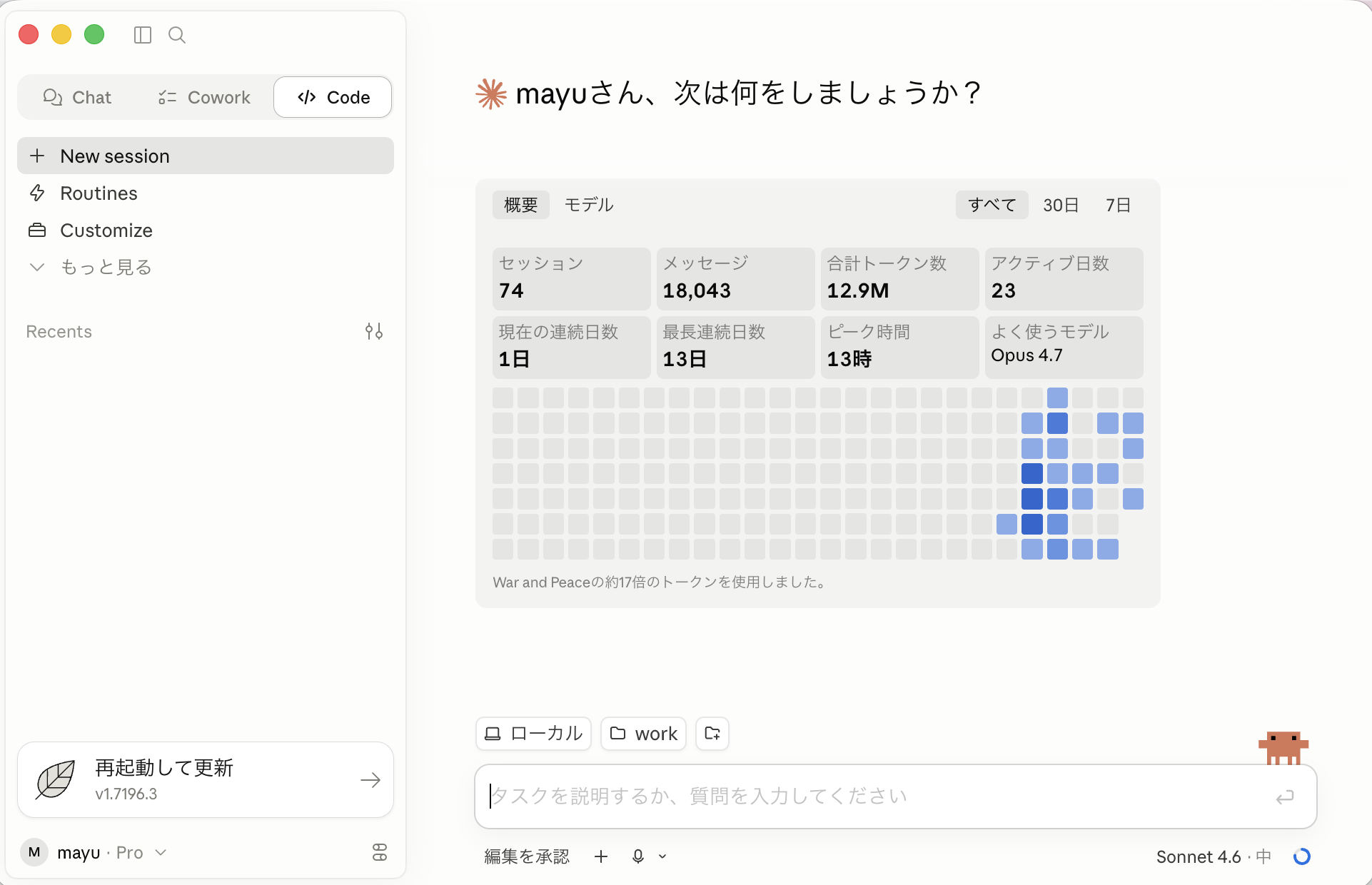Click the Claude starburst logo
The image size is (1372, 885).
[x=491, y=93]
